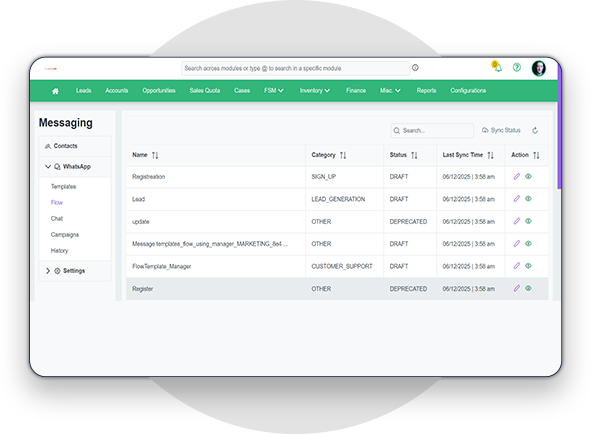
Task: Edit the Lead flow with pencil icon
Action: (x=516, y=199)
